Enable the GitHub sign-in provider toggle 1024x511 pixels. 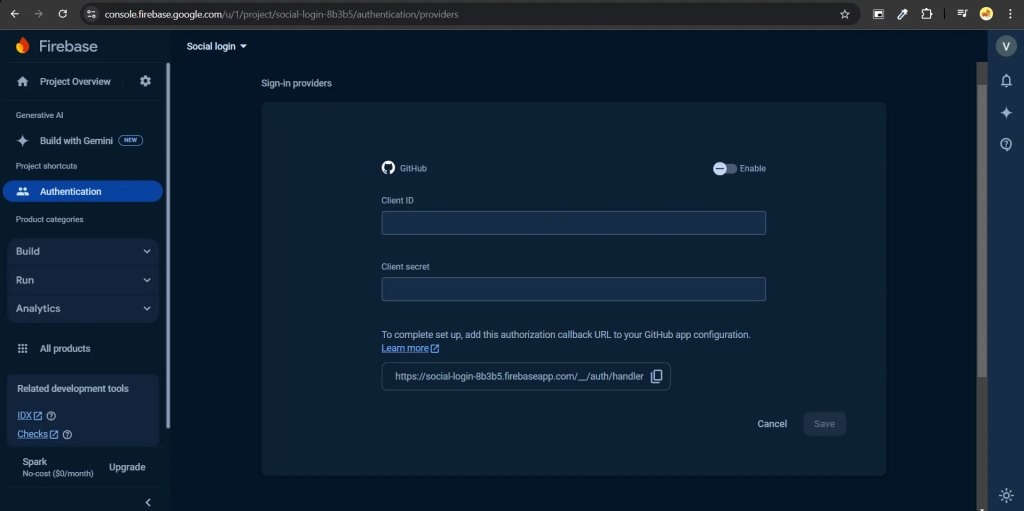click(724, 168)
